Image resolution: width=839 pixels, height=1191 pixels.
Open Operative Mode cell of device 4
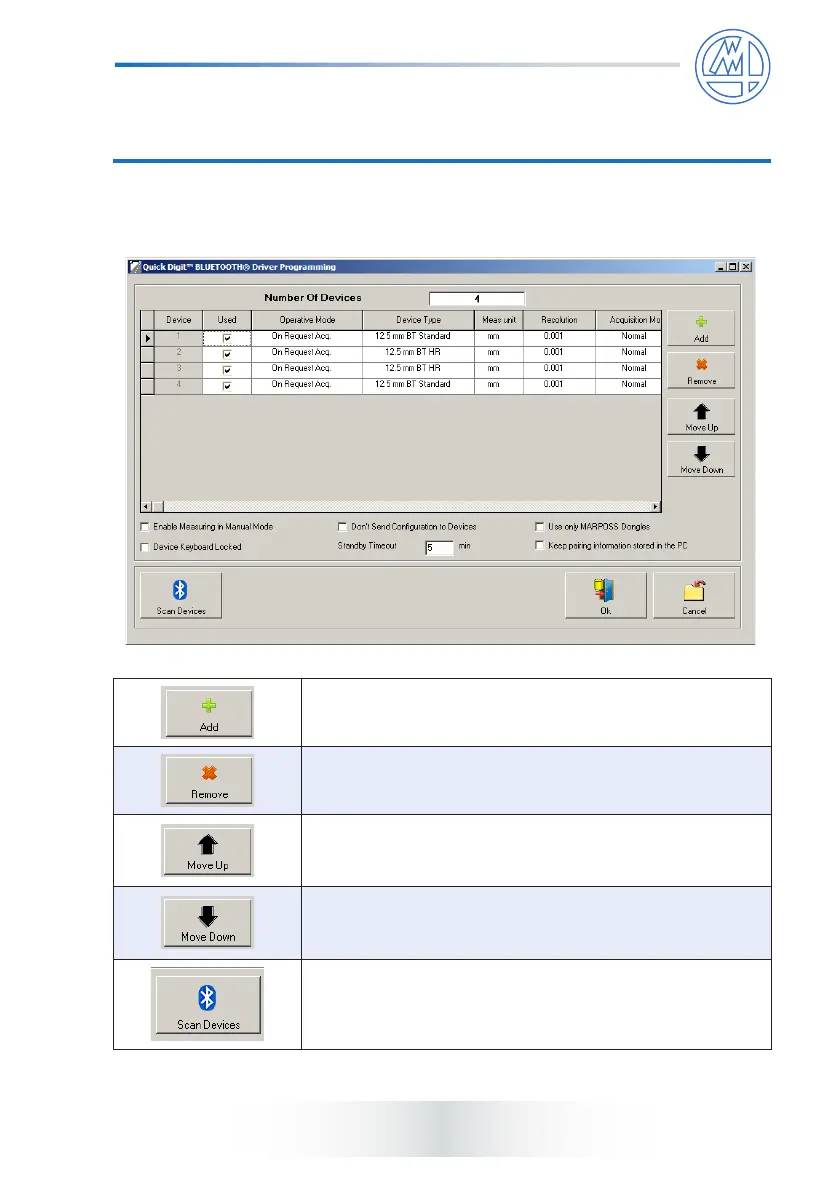click(307, 384)
